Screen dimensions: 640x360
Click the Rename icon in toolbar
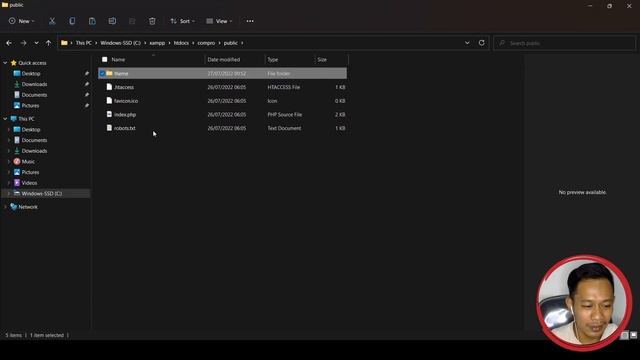tap(112, 21)
